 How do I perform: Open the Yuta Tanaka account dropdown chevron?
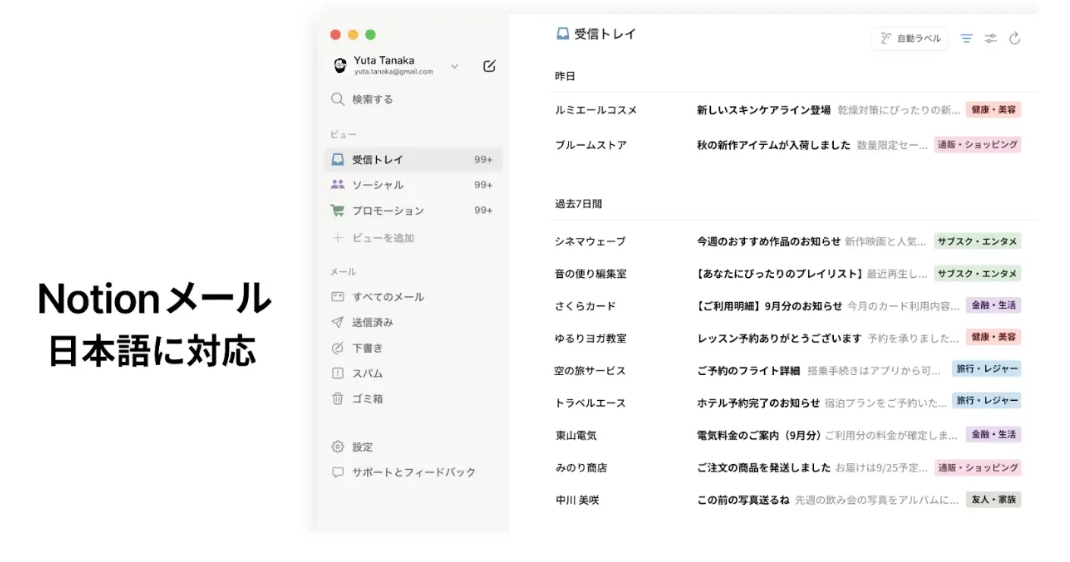click(x=454, y=66)
